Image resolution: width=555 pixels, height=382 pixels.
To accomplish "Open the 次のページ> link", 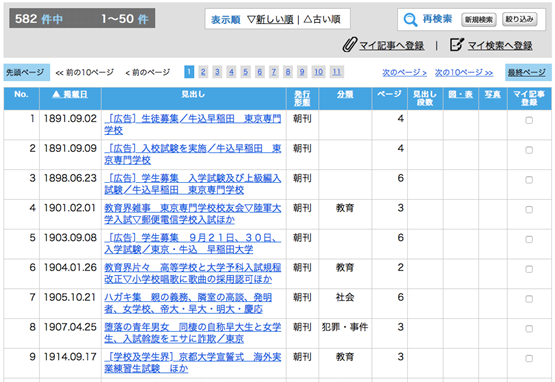I will tap(404, 73).
